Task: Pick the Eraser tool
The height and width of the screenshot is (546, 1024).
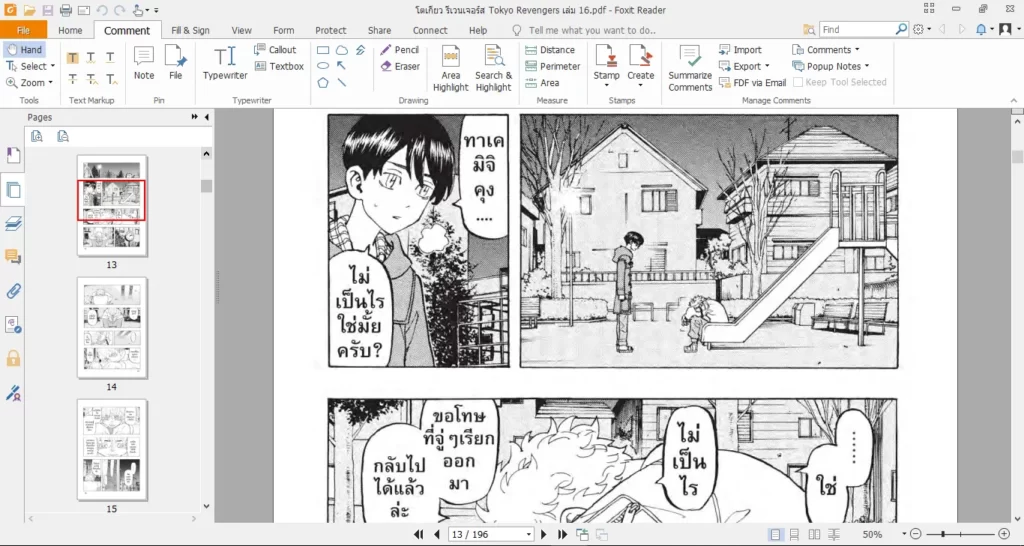Action: (400, 66)
